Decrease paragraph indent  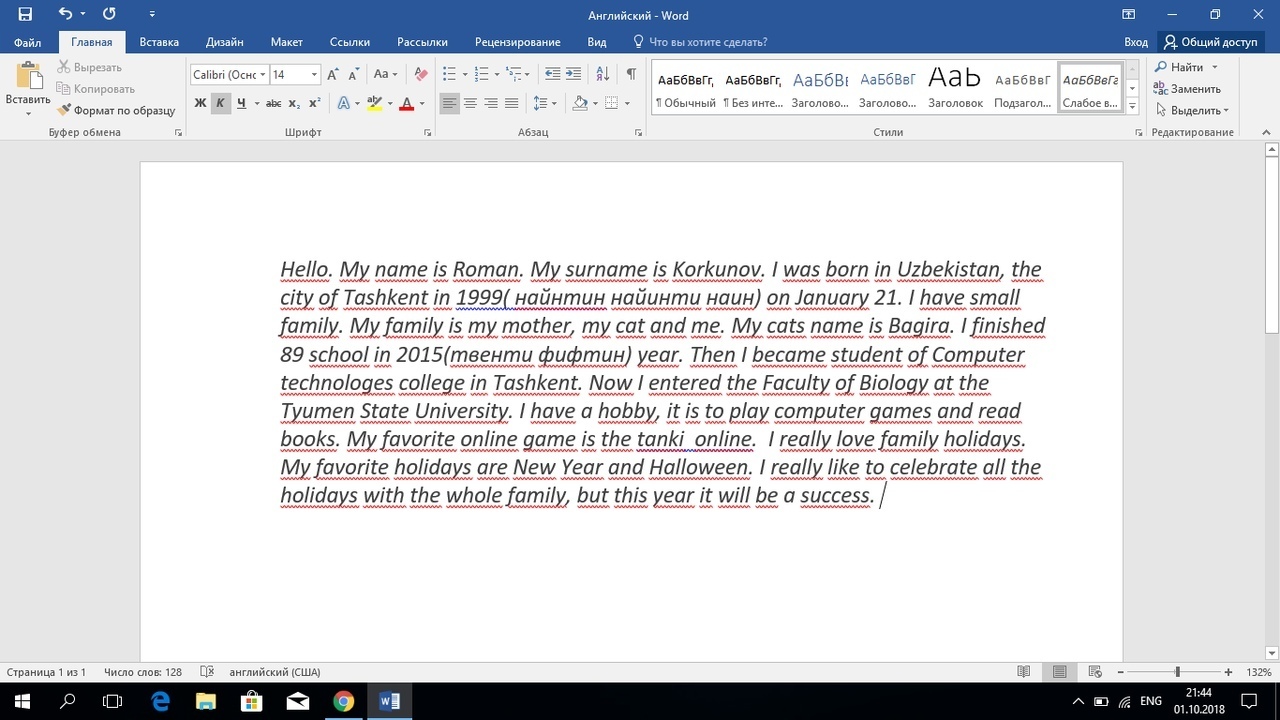click(x=552, y=75)
